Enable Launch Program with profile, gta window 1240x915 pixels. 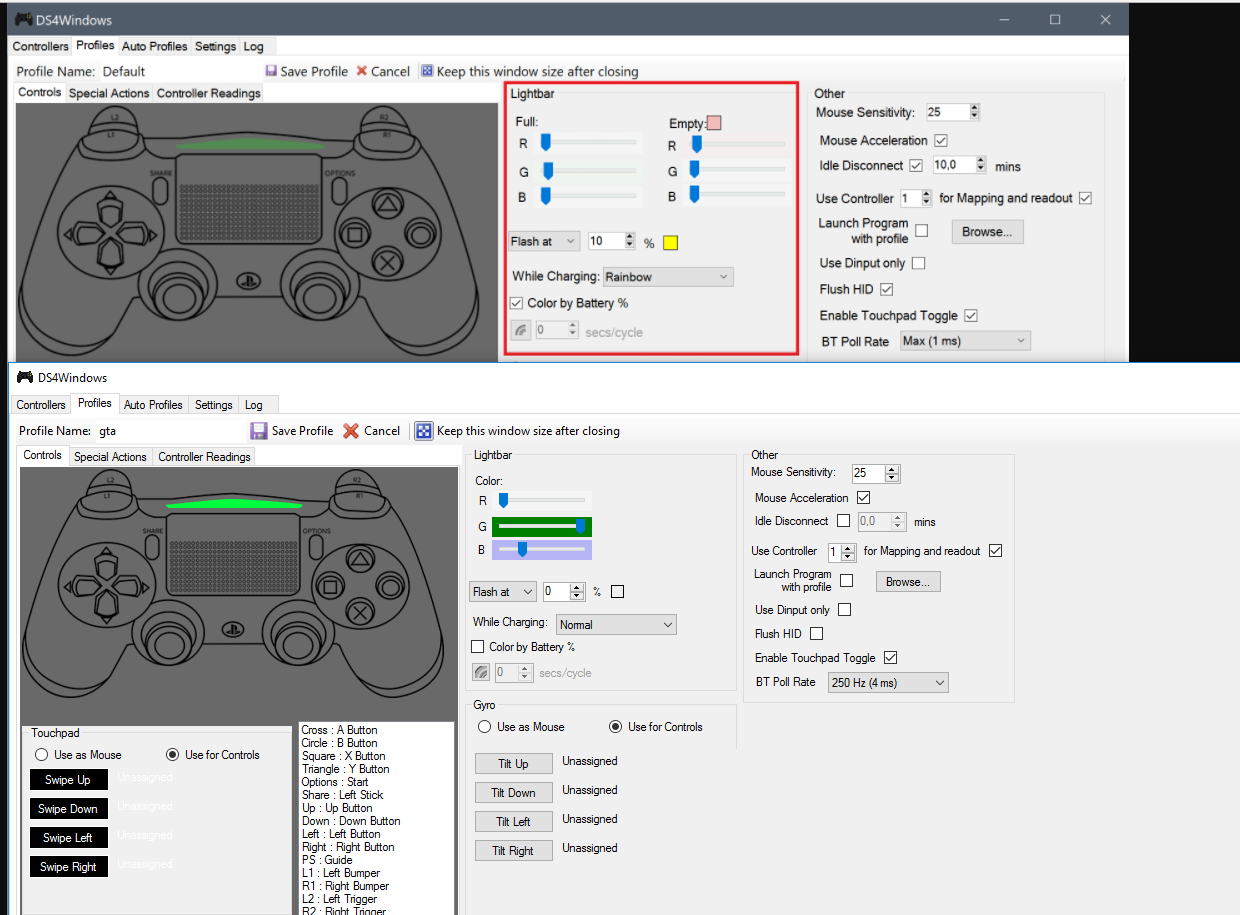click(847, 580)
